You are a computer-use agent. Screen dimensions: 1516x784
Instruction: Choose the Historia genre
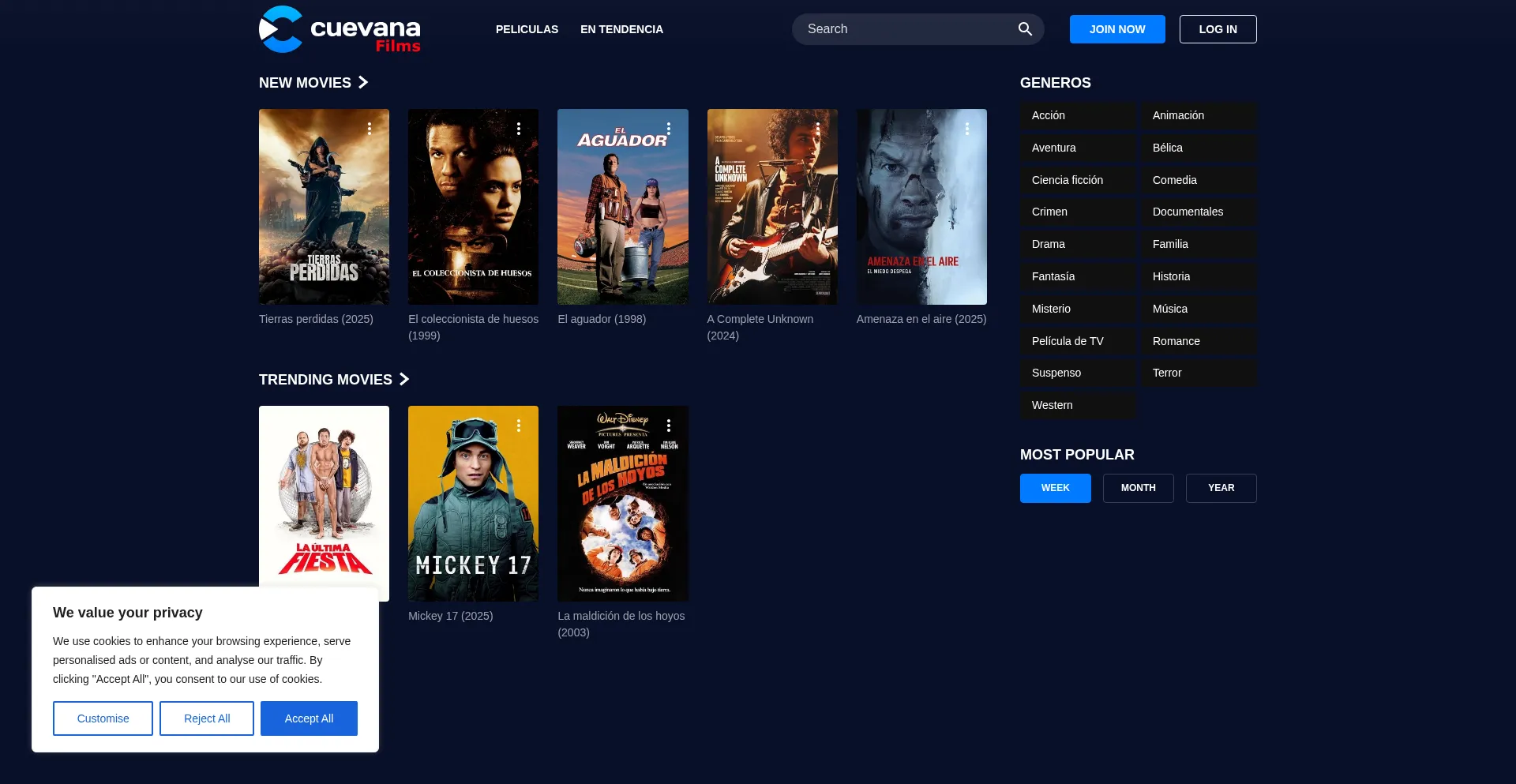tap(1199, 276)
